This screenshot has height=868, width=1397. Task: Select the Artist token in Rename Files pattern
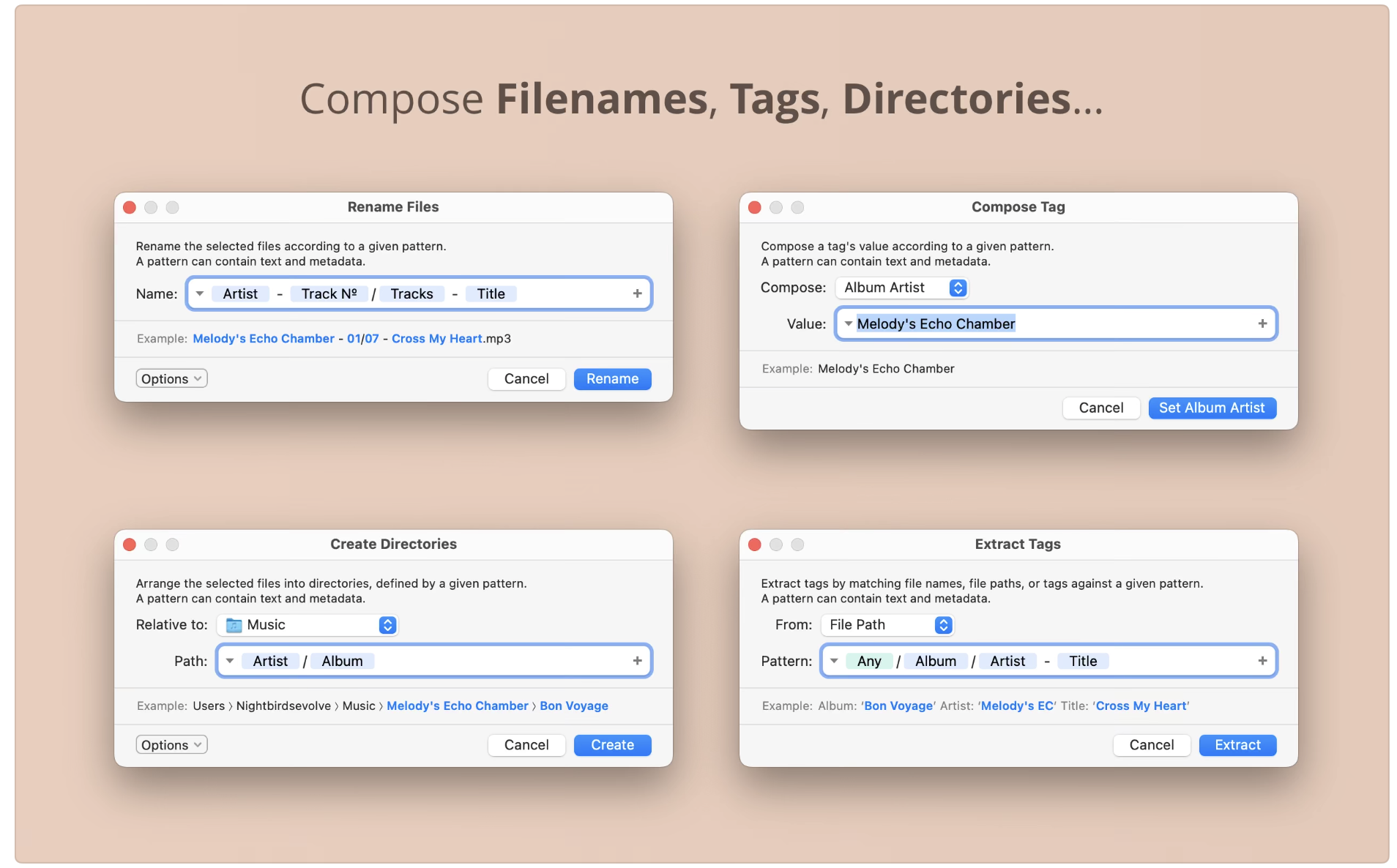coord(241,293)
